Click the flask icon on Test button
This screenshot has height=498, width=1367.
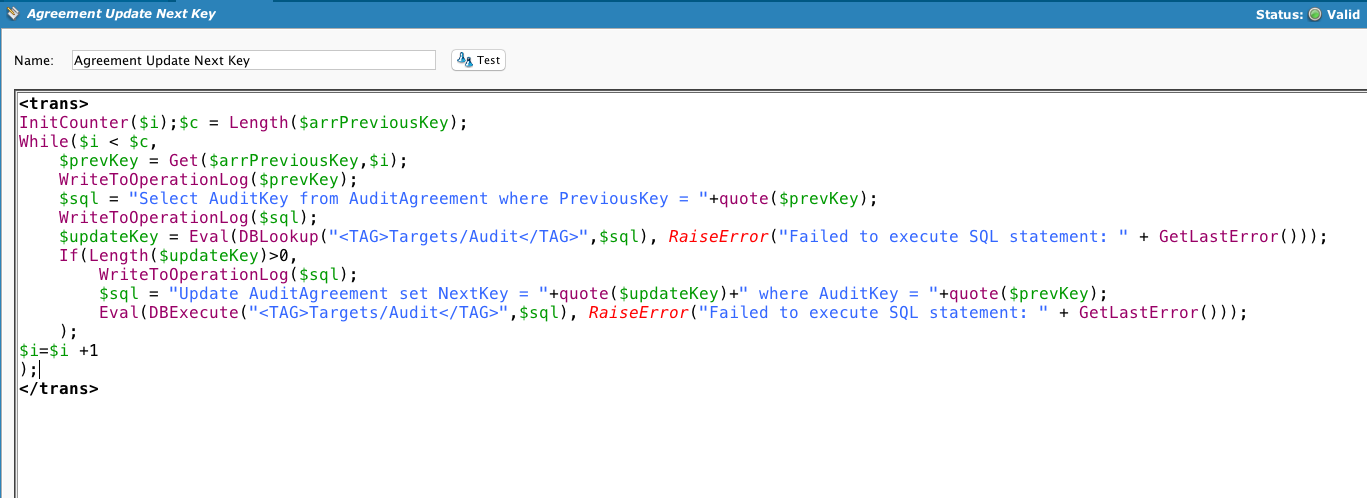[464, 60]
